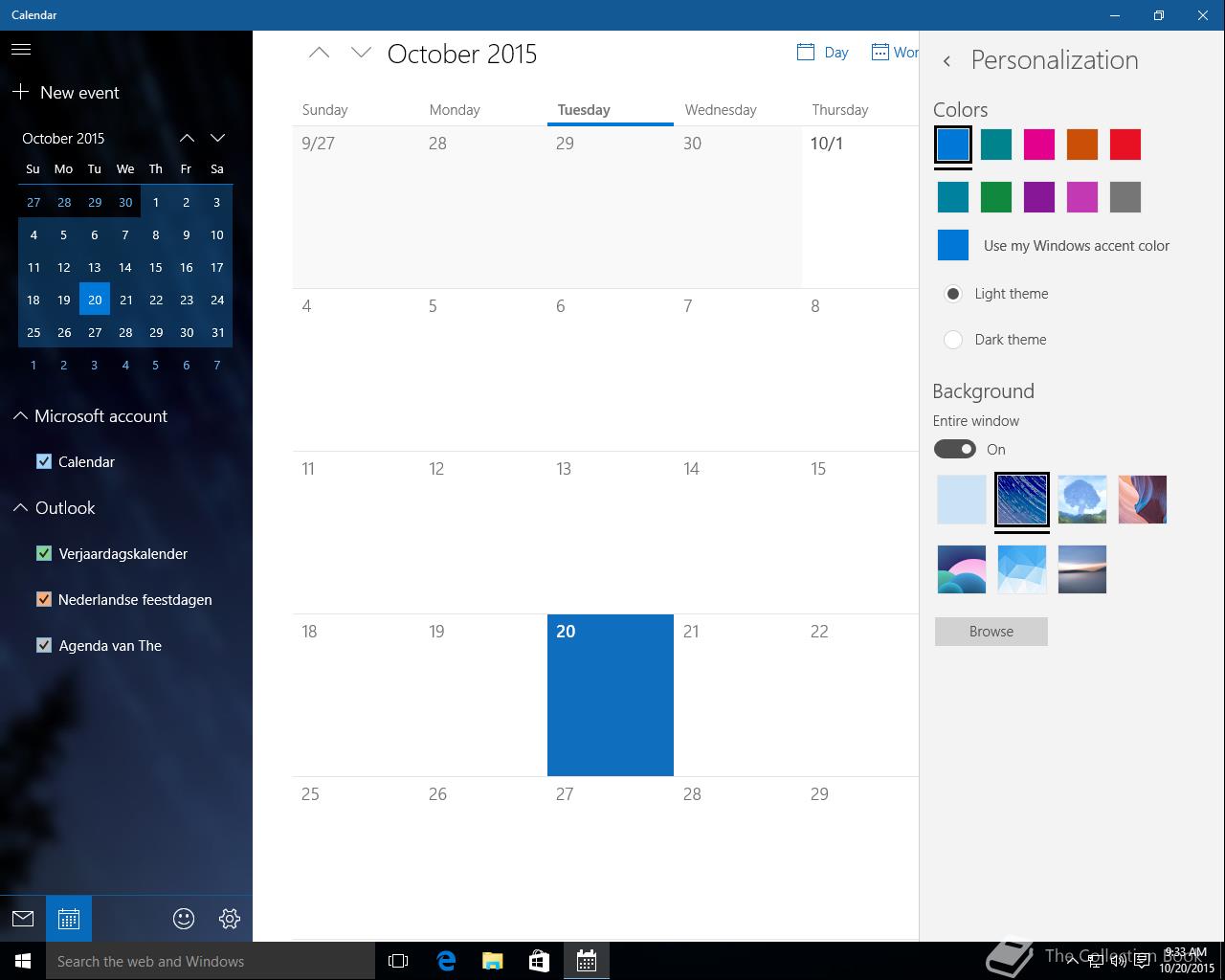Screen dimensions: 1225x980
Task: Select the Light theme radio button
Action: click(953, 294)
